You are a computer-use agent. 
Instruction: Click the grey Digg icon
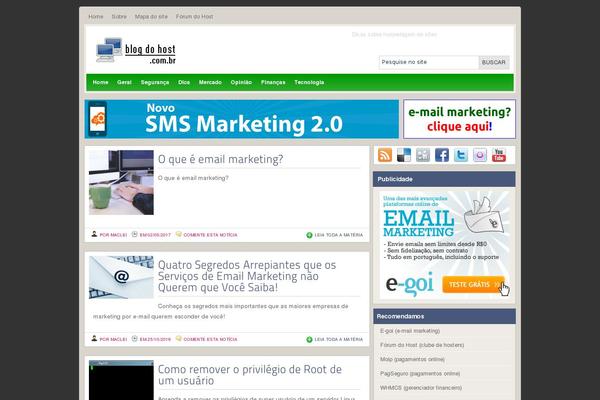(423, 155)
